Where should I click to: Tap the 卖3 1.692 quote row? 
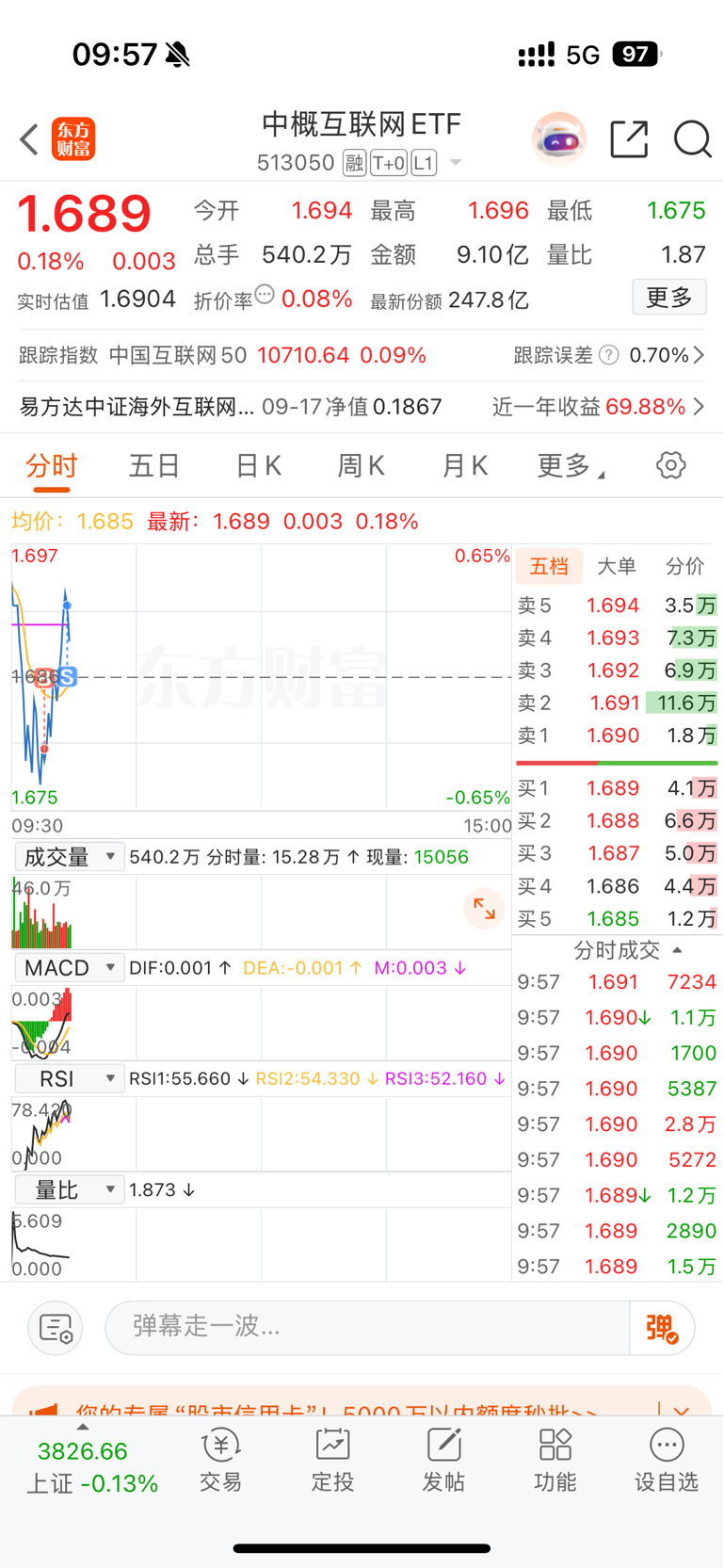(617, 671)
